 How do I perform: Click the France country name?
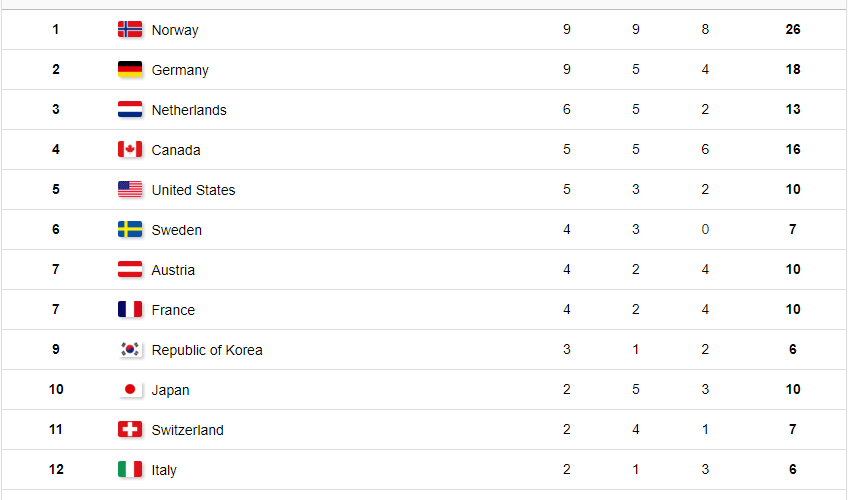pyautogui.click(x=173, y=310)
